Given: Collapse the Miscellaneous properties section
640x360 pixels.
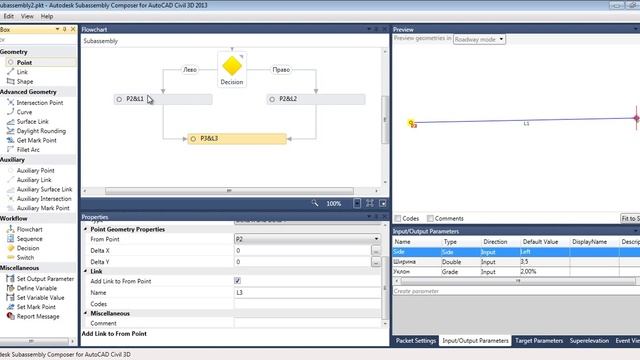Looking at the screenshot, I should [x=86, y=313].
